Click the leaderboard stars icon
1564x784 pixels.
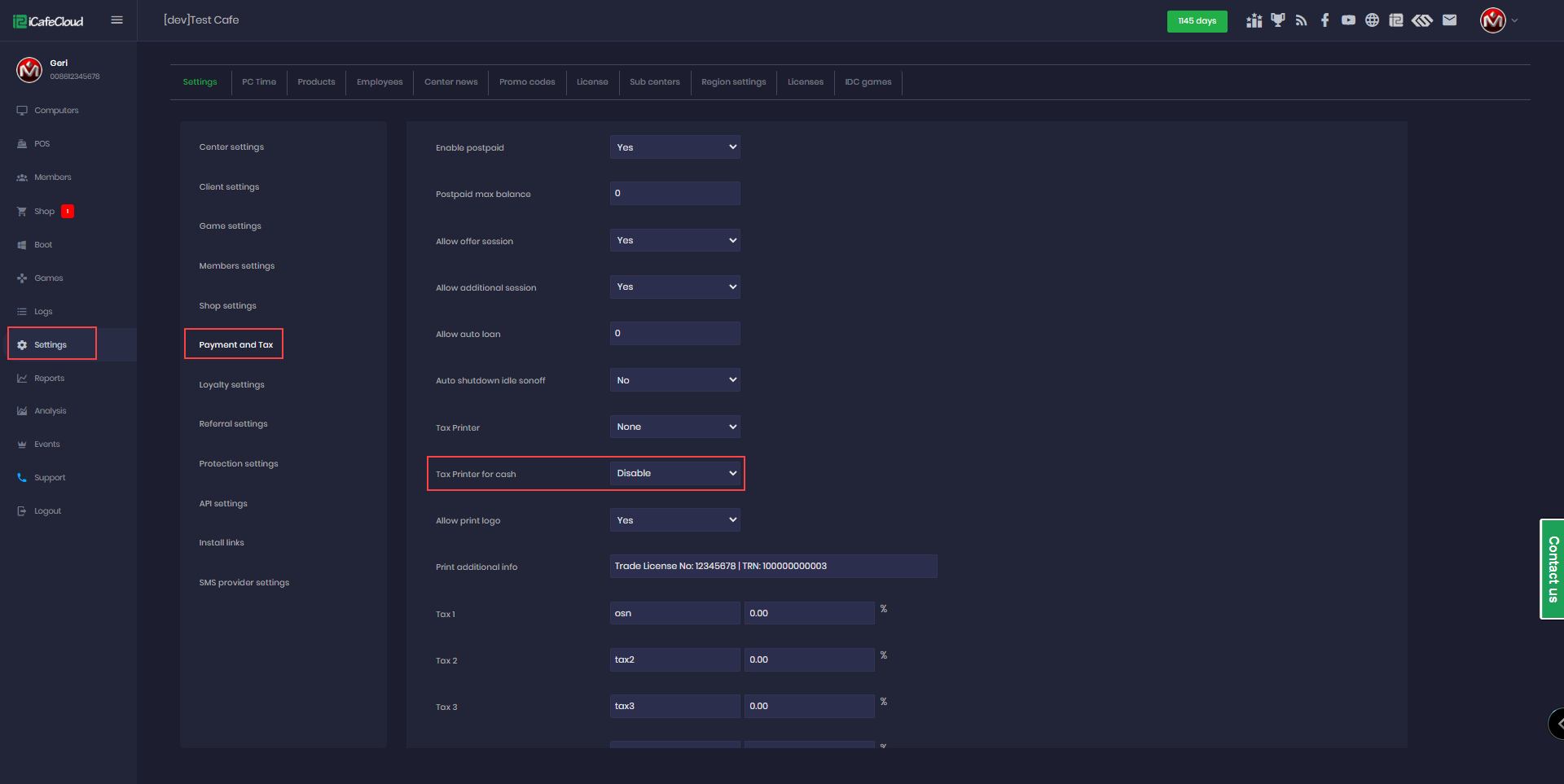[x=1254, y=20]
